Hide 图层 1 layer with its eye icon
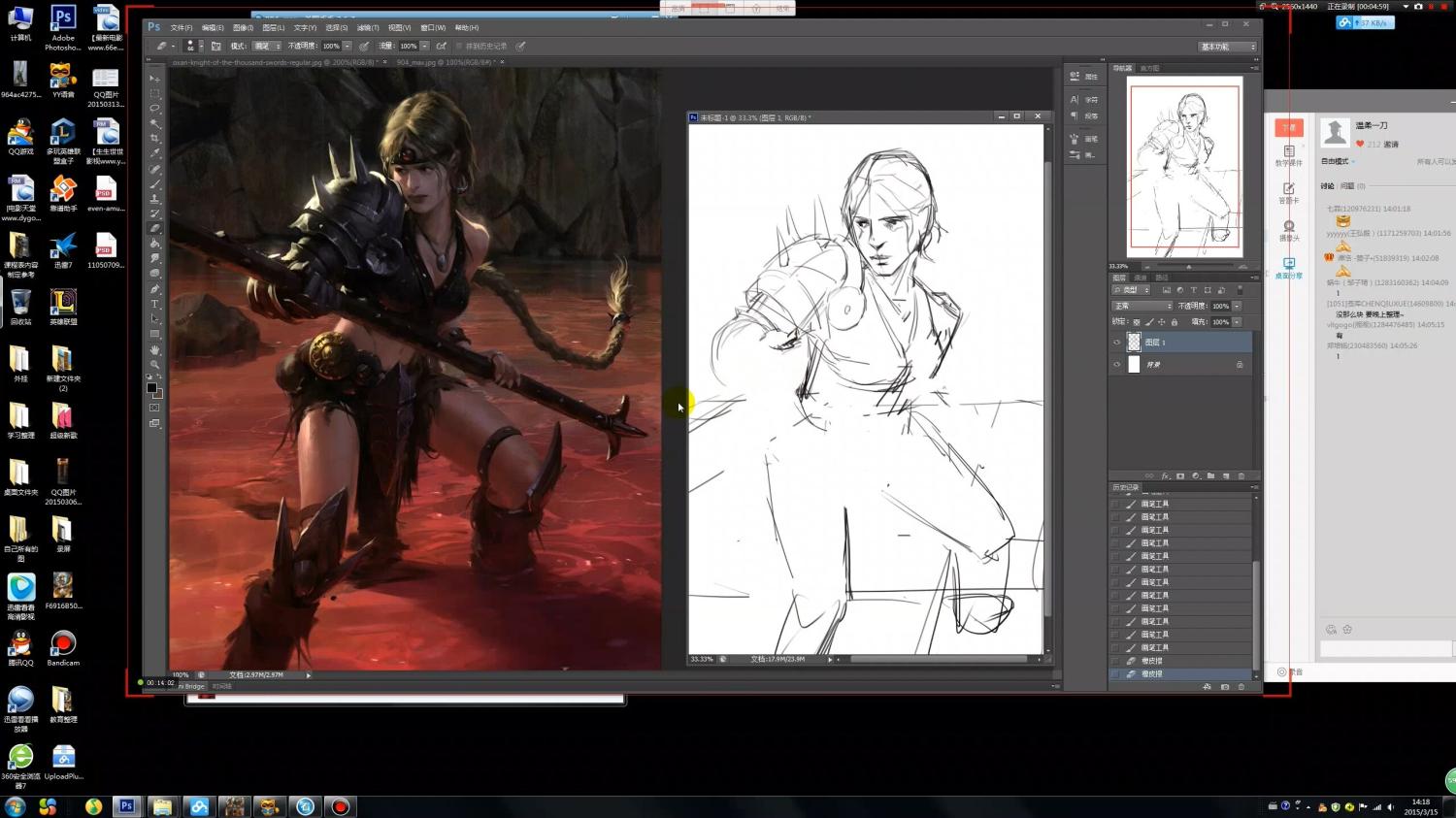Viewport: 1456px width, 818px height. coord(1116,343)
